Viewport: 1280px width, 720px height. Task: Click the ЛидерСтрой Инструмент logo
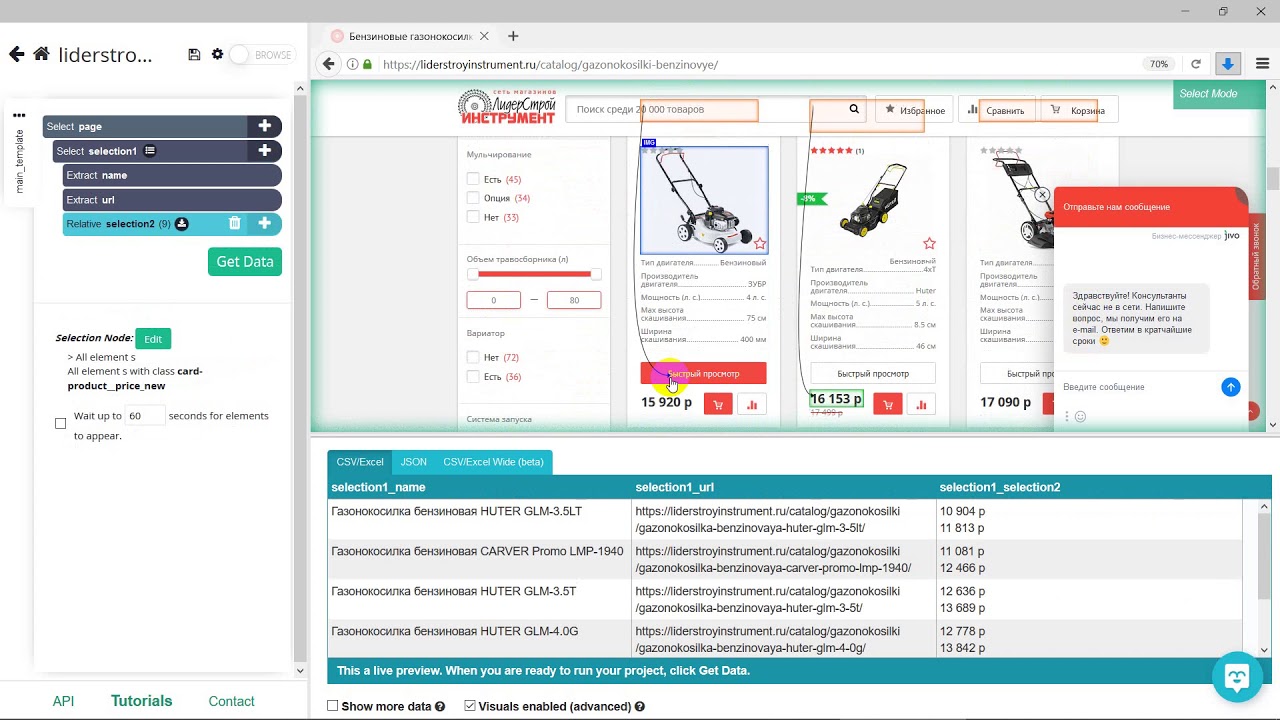(507, 107)
